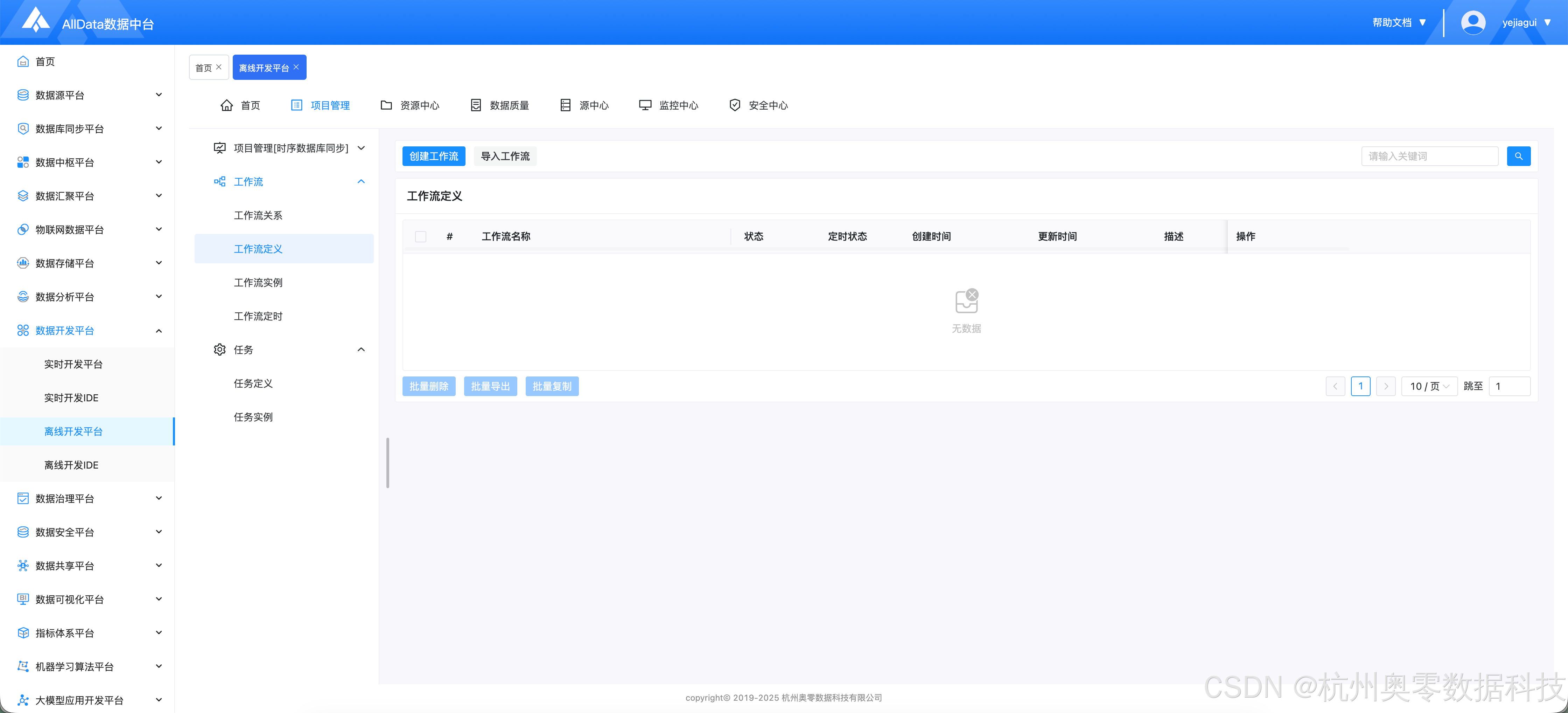This screenshot has height=713, width=1568.
Task: Click the 数据质量 document icon
Action: [476, 105]
